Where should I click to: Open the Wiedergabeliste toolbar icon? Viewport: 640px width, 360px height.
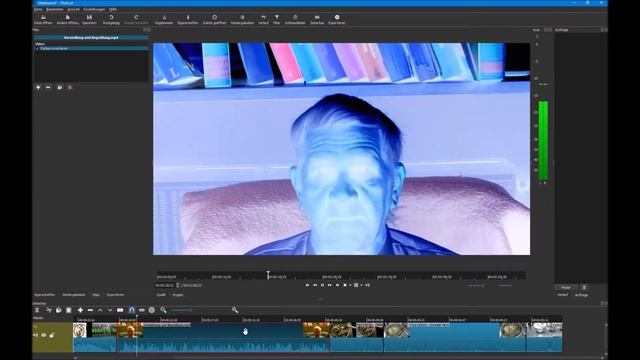pyautogui.click(x=242, y=20)
